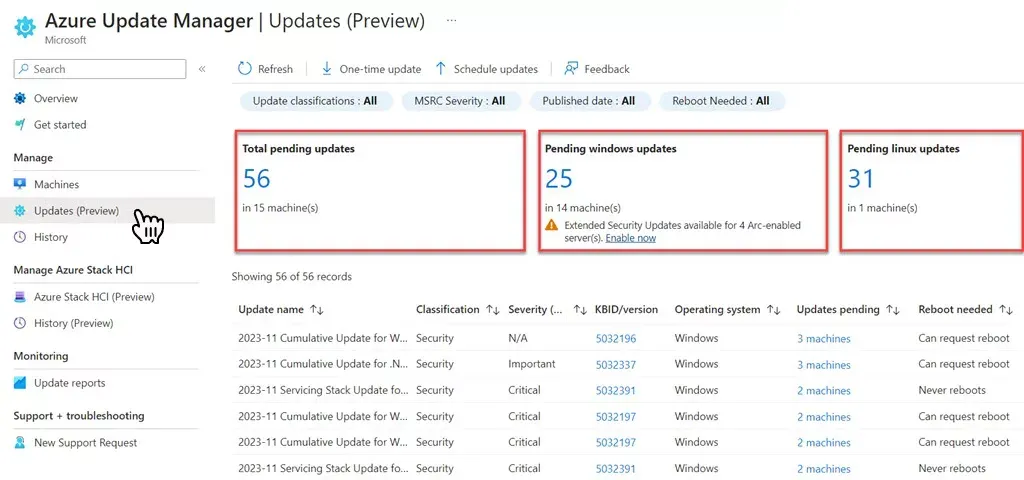
Task: Click the Schedule updates arrow icon
Action: [x=441, y=69]
